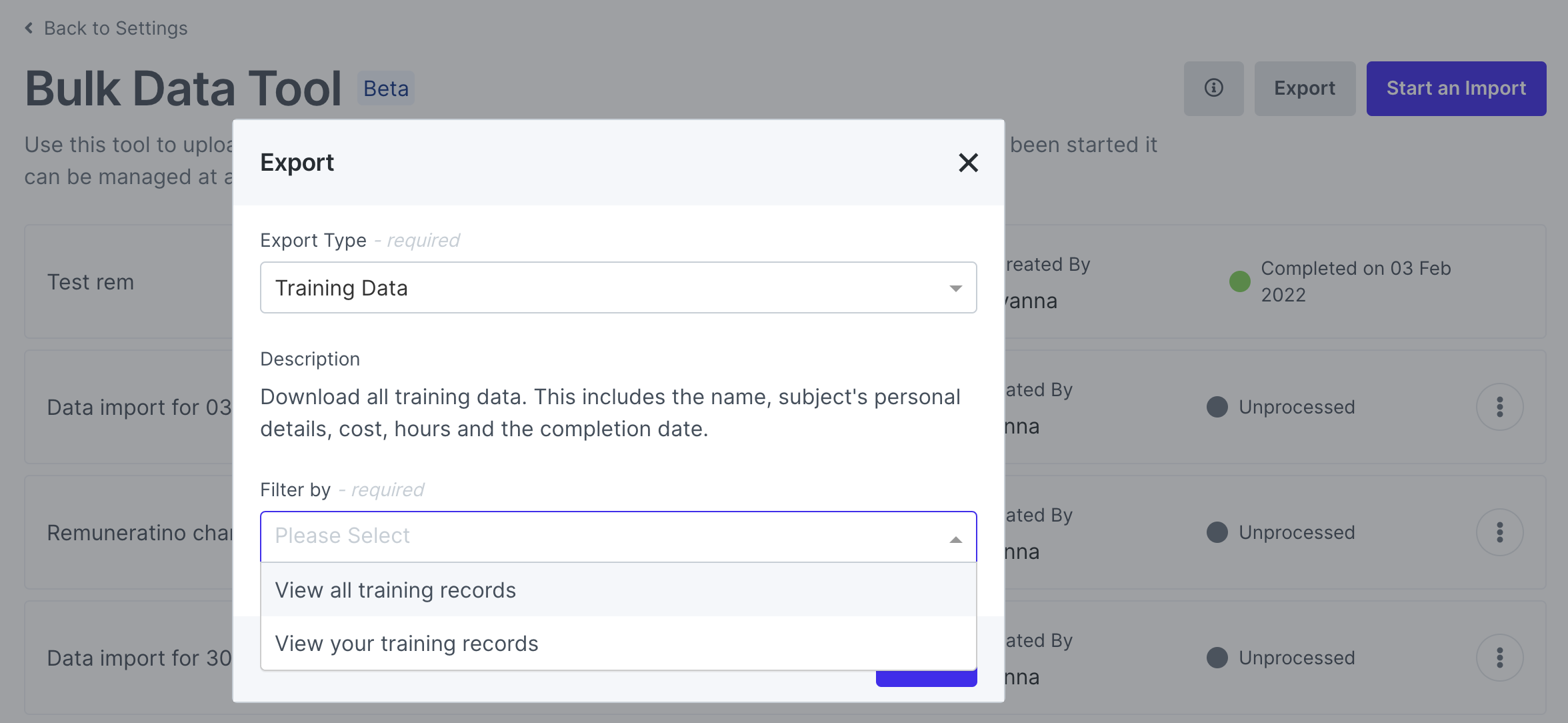Click Unprocessed status in Data import for 03 row
This screenshot has height=723, width=1568.
[1296, 407]
